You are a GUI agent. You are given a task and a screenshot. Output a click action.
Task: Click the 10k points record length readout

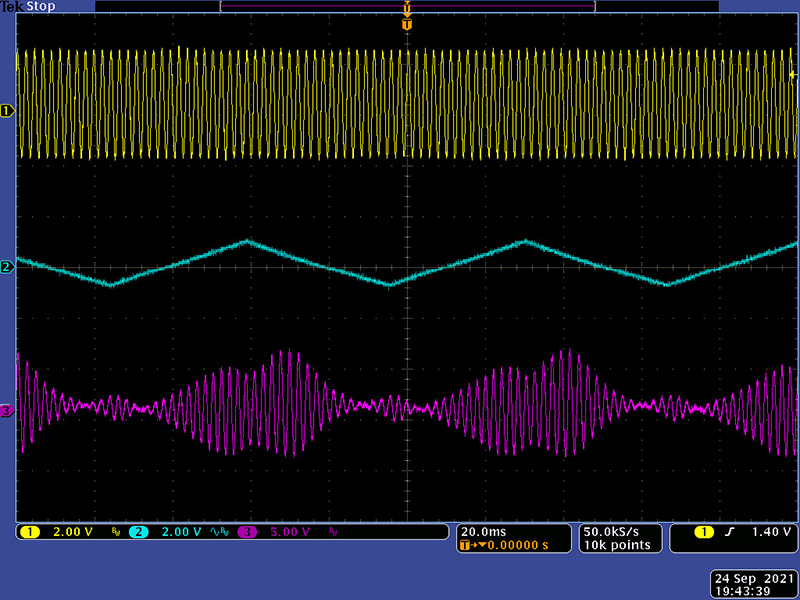point(617,545)
